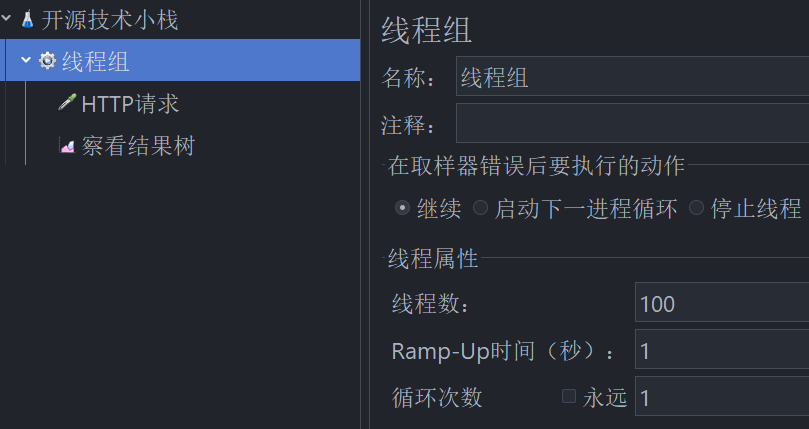Select the 启动下一进程循环 radio option
Screen dimensions: 809x429
point(480,208)
